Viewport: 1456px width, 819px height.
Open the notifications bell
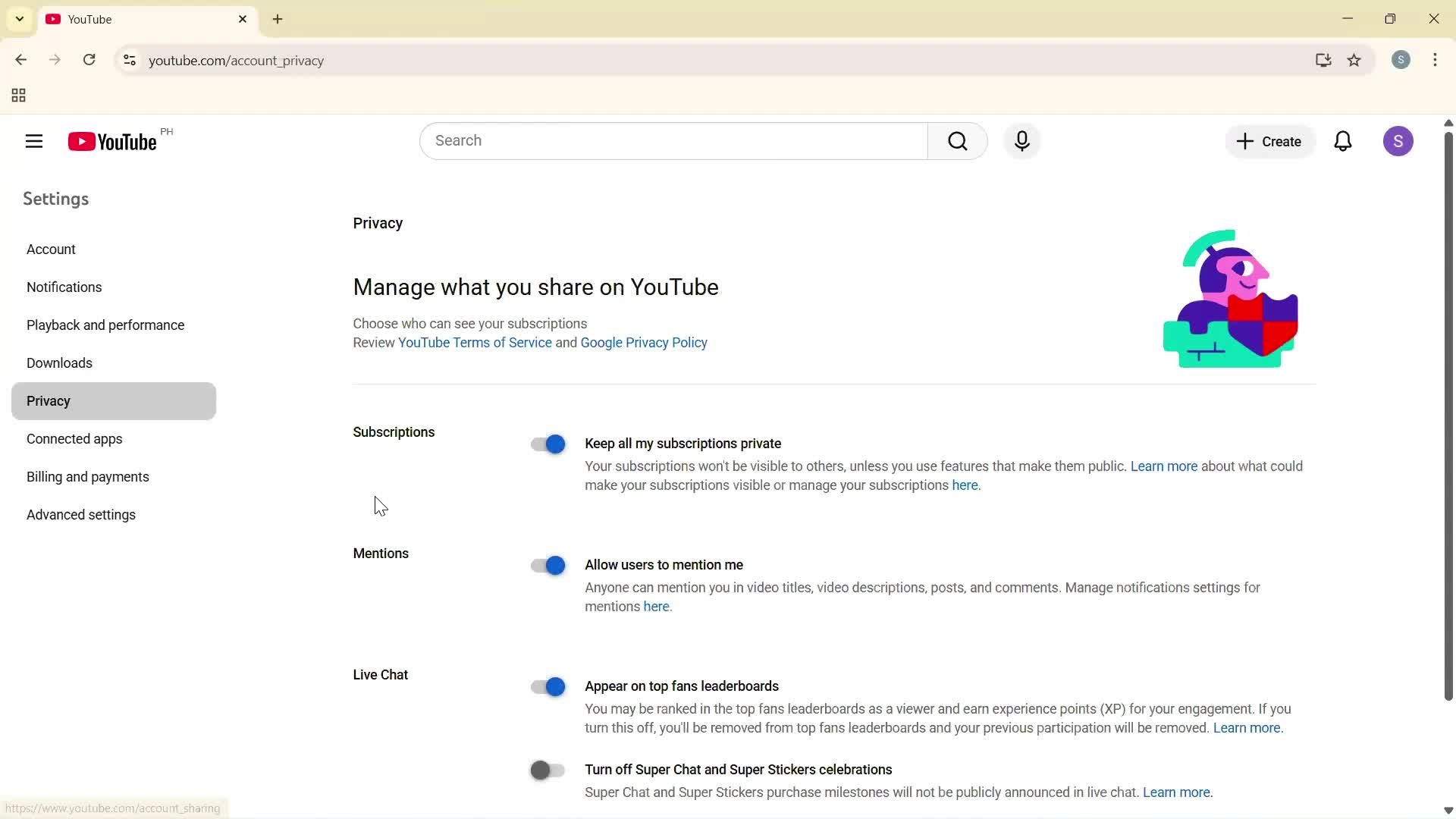pyautogui.click(x=1342, y=141)
